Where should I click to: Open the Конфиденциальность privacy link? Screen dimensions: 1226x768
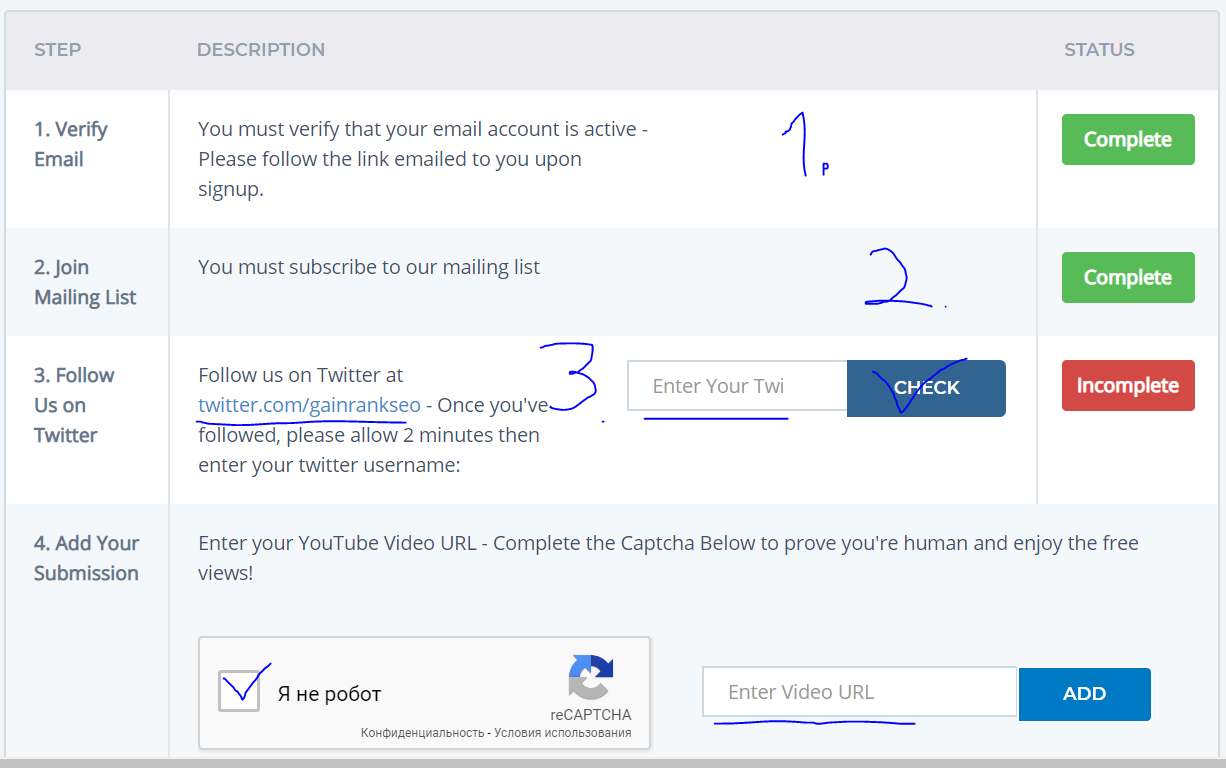coord(424,733)
